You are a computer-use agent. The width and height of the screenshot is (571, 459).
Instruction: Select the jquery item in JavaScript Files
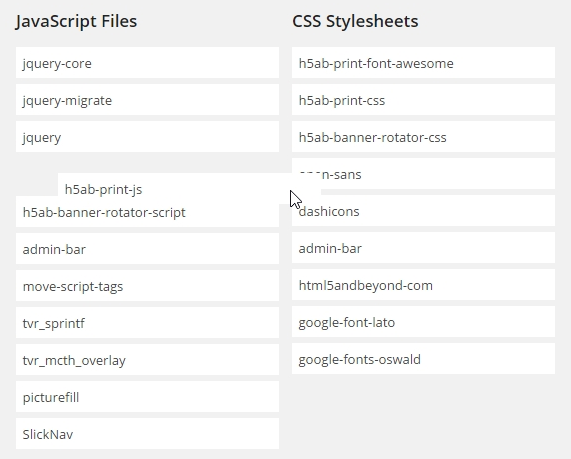[x=147, y=137]
